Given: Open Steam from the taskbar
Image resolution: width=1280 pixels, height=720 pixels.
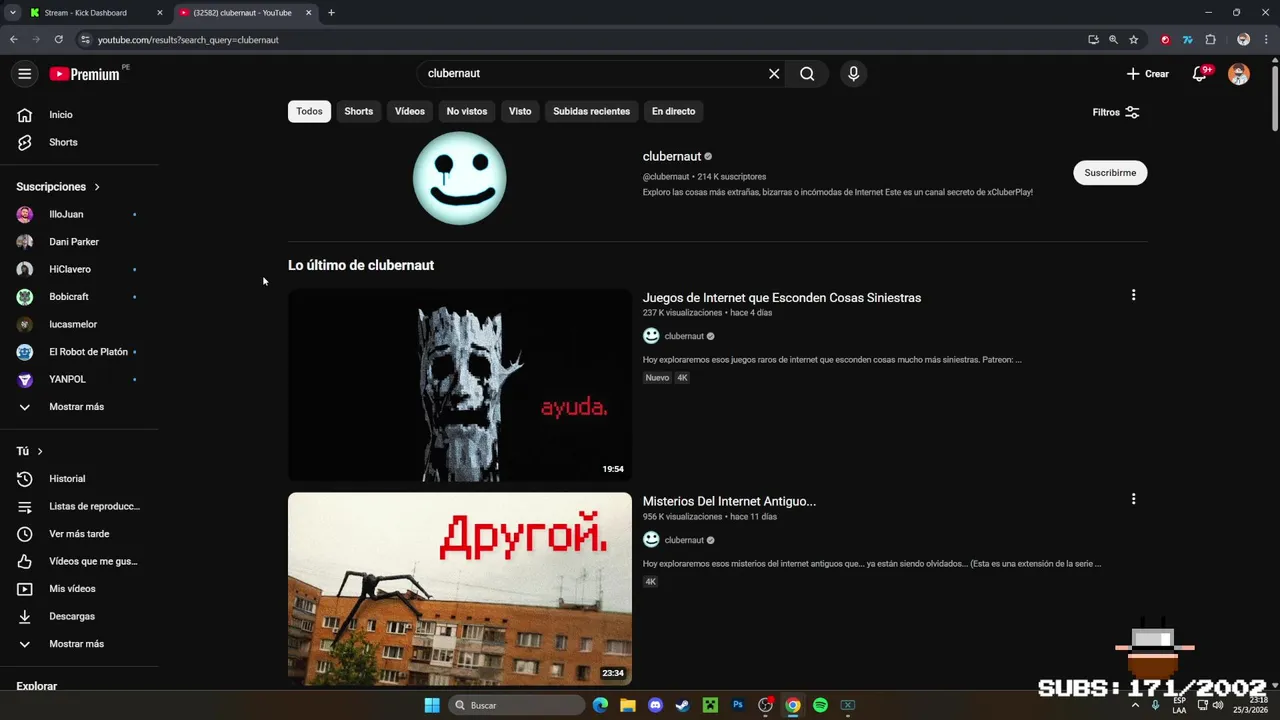Looking at the screenshot, I should [682, 705].
